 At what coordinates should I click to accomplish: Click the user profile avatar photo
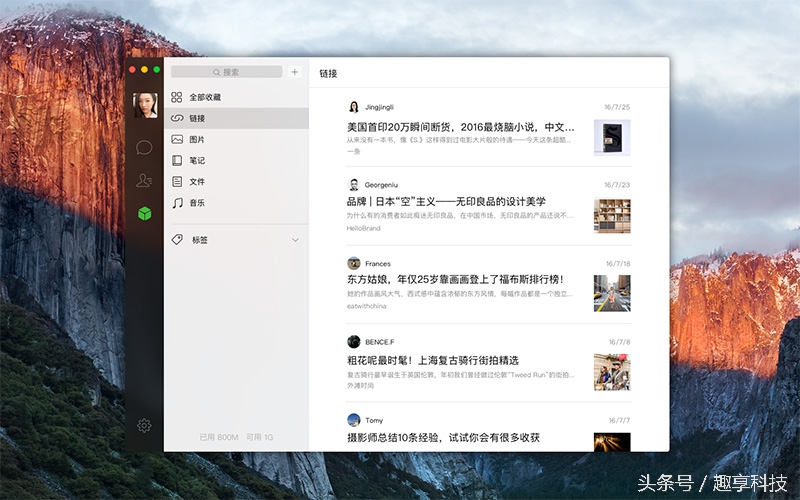point(145,105)
